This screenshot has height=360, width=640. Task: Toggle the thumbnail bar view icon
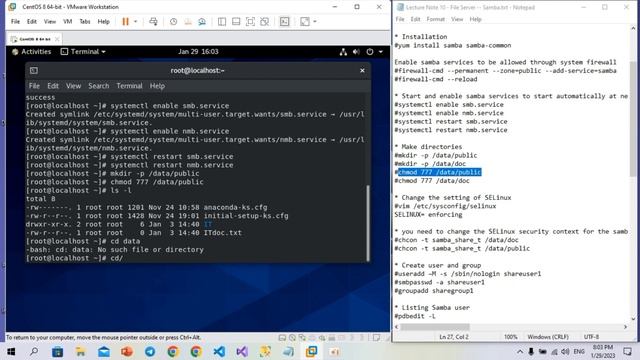[x=236, y=22]
